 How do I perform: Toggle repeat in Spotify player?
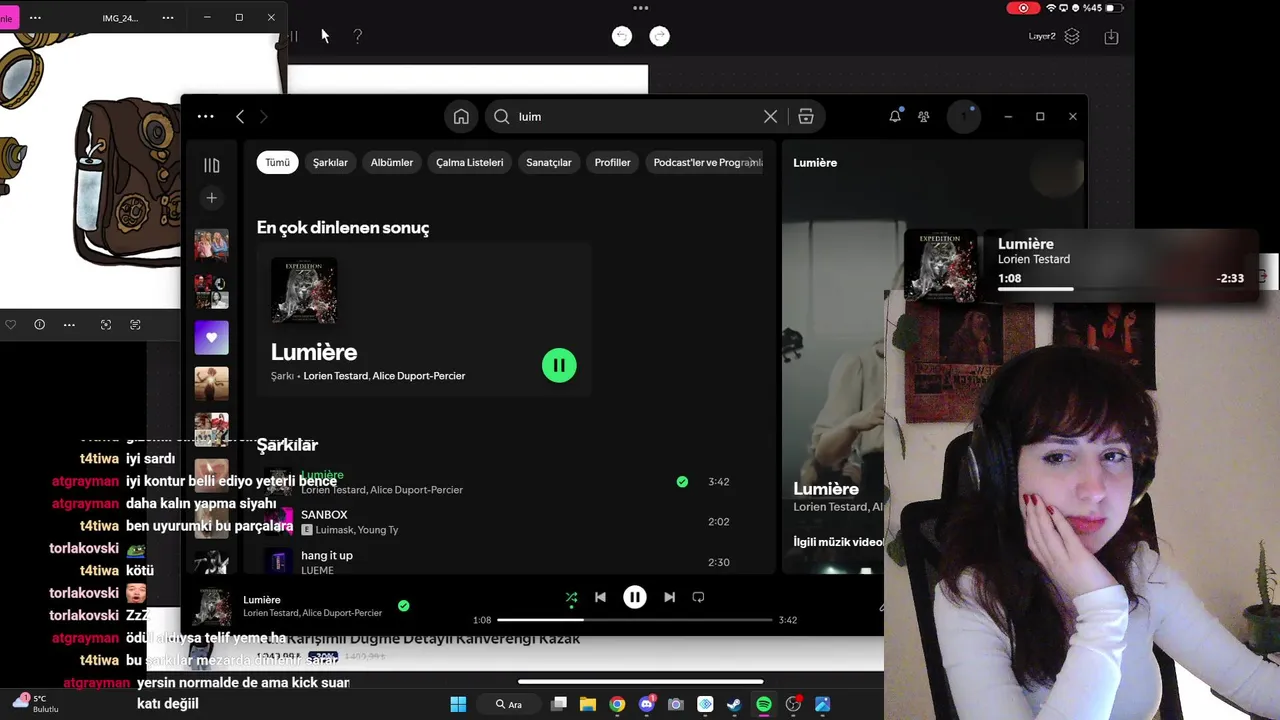tap(698, 597)
